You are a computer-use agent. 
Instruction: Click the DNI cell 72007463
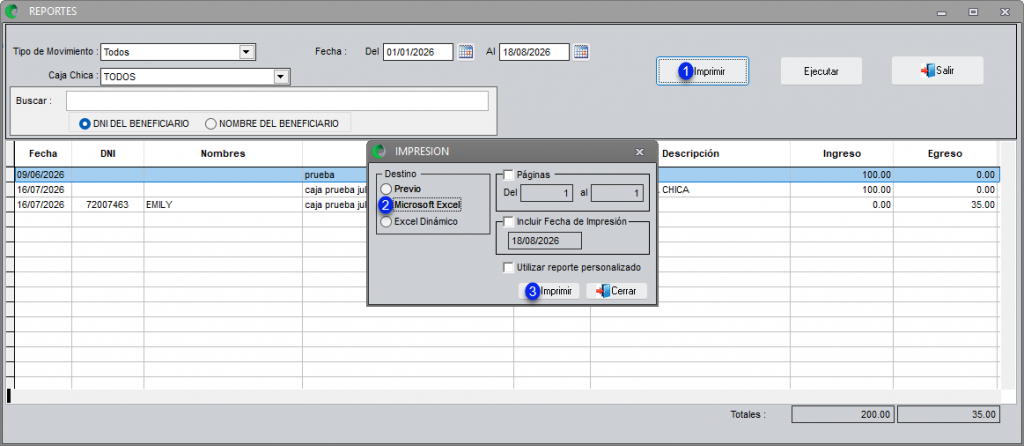point(108,204)
